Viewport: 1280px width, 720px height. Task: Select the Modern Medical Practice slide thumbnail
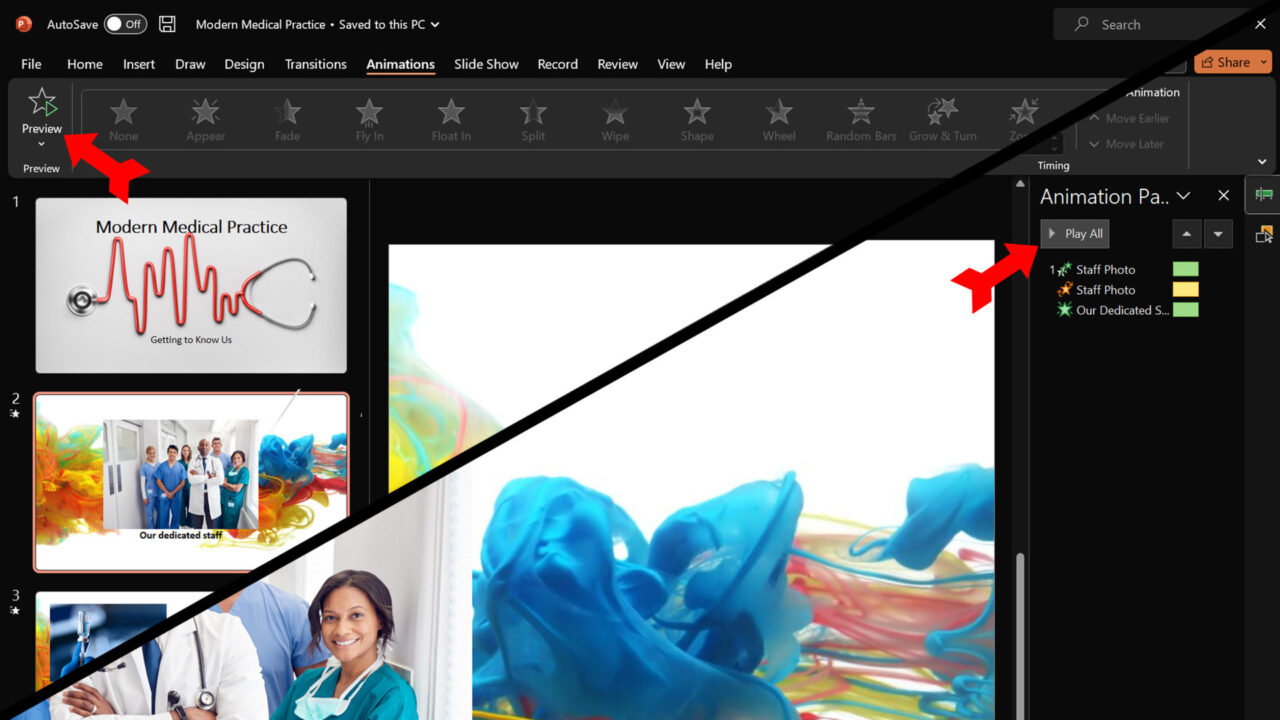click(x=191, y=285)
